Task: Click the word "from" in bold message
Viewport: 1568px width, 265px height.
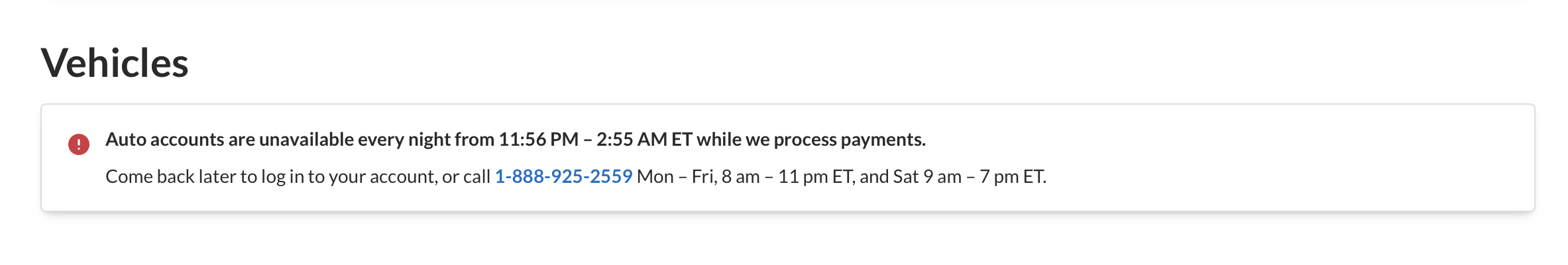Action: tap(474, 139)
